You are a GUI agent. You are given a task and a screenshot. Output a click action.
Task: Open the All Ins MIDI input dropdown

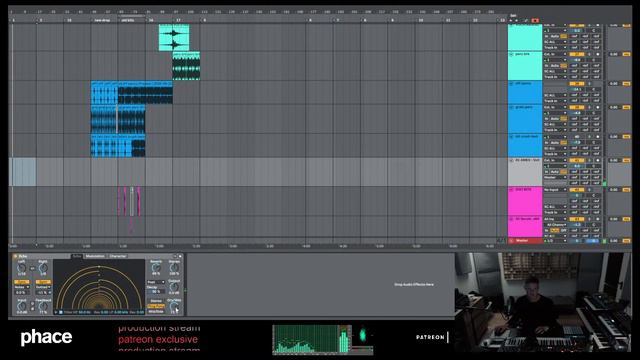555,219
